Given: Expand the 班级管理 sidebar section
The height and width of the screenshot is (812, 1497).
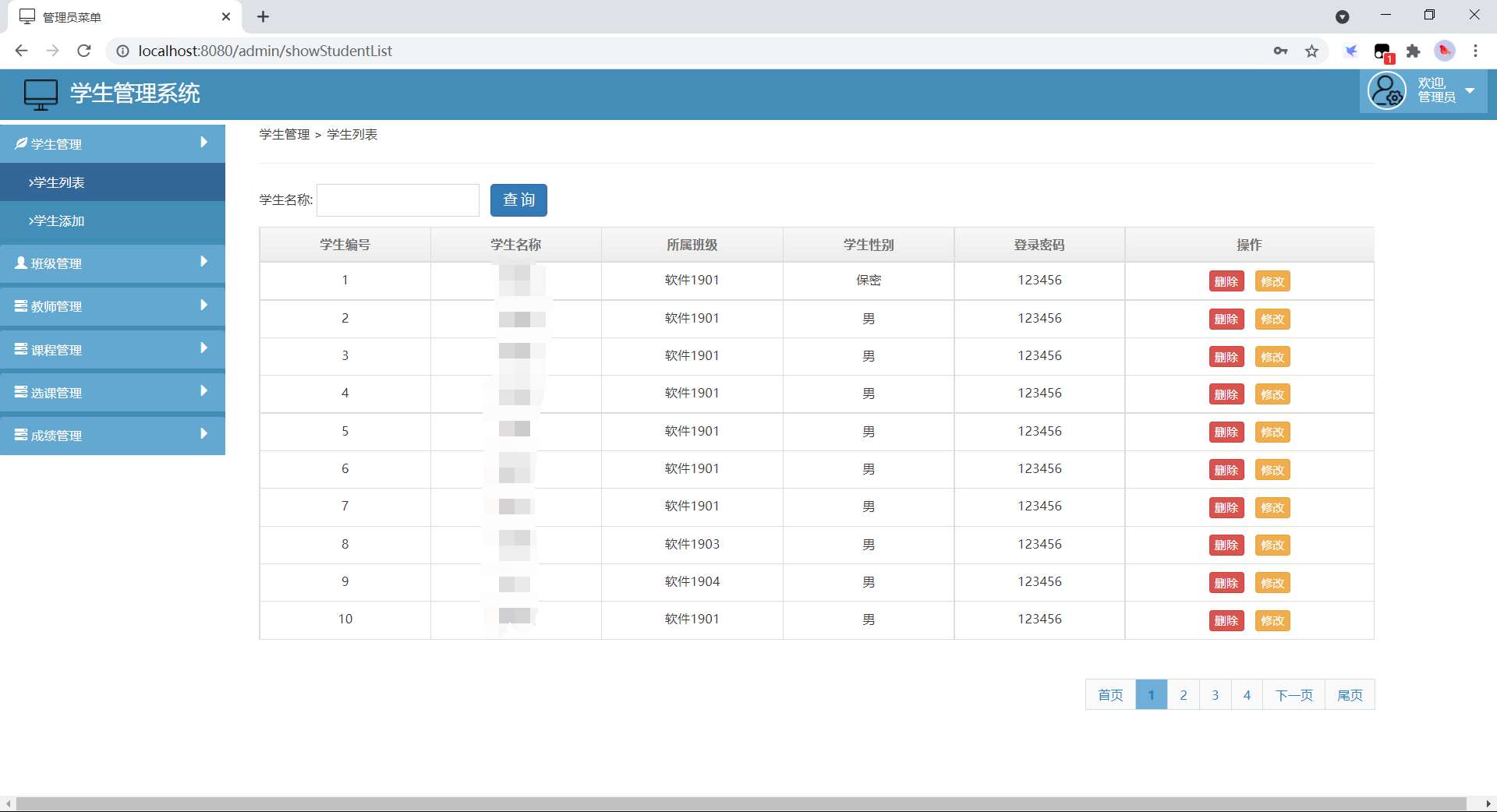Looking at the screenshot, I should (x=112, y=263).
